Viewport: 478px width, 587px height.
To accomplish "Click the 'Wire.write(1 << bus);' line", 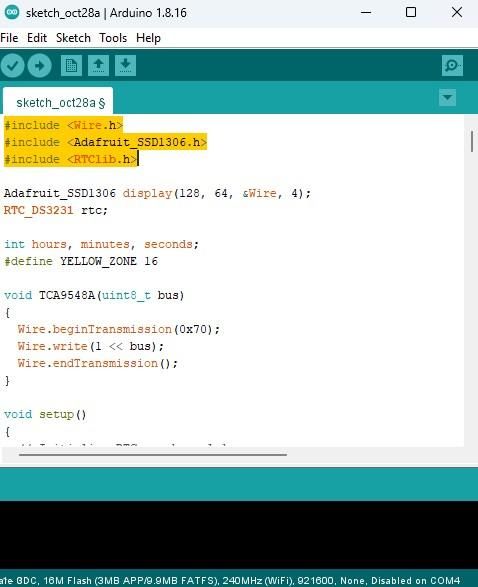I will point(91,346).
